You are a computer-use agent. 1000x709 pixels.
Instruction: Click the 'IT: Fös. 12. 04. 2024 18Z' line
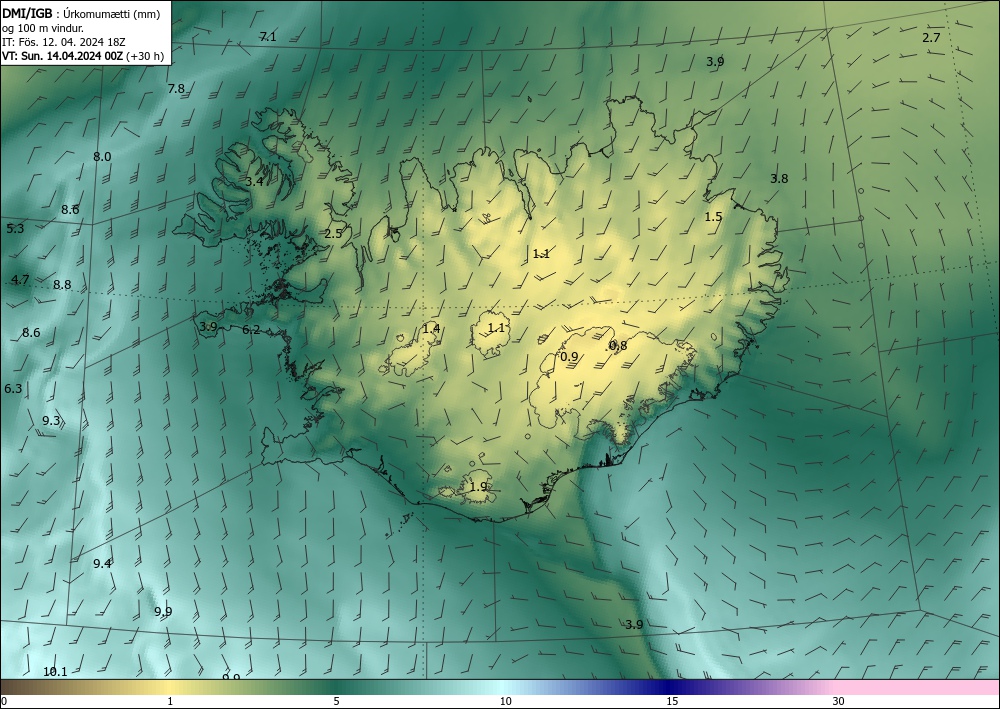pos(64,42)
